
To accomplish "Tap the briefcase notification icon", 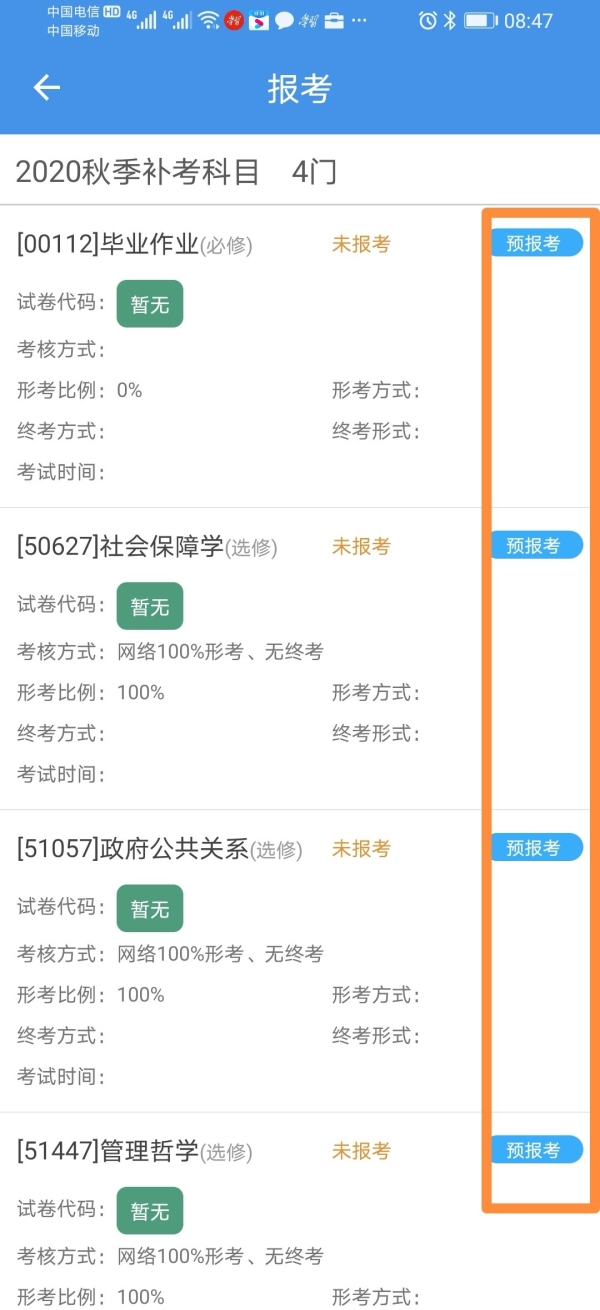I will 334,20.
